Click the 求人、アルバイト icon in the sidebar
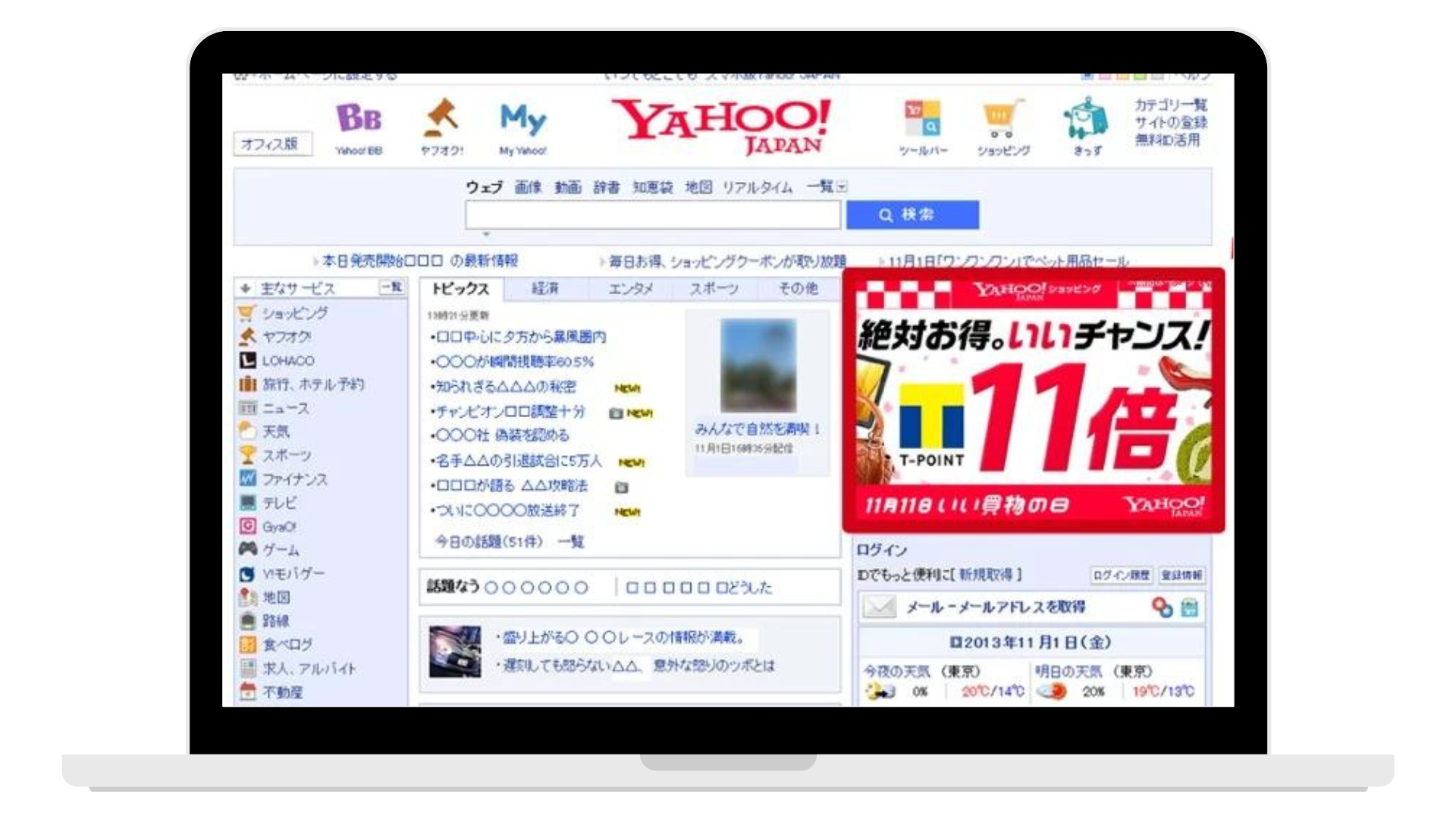The width and height of the screenshot is (1456, 819). (247, 667)
